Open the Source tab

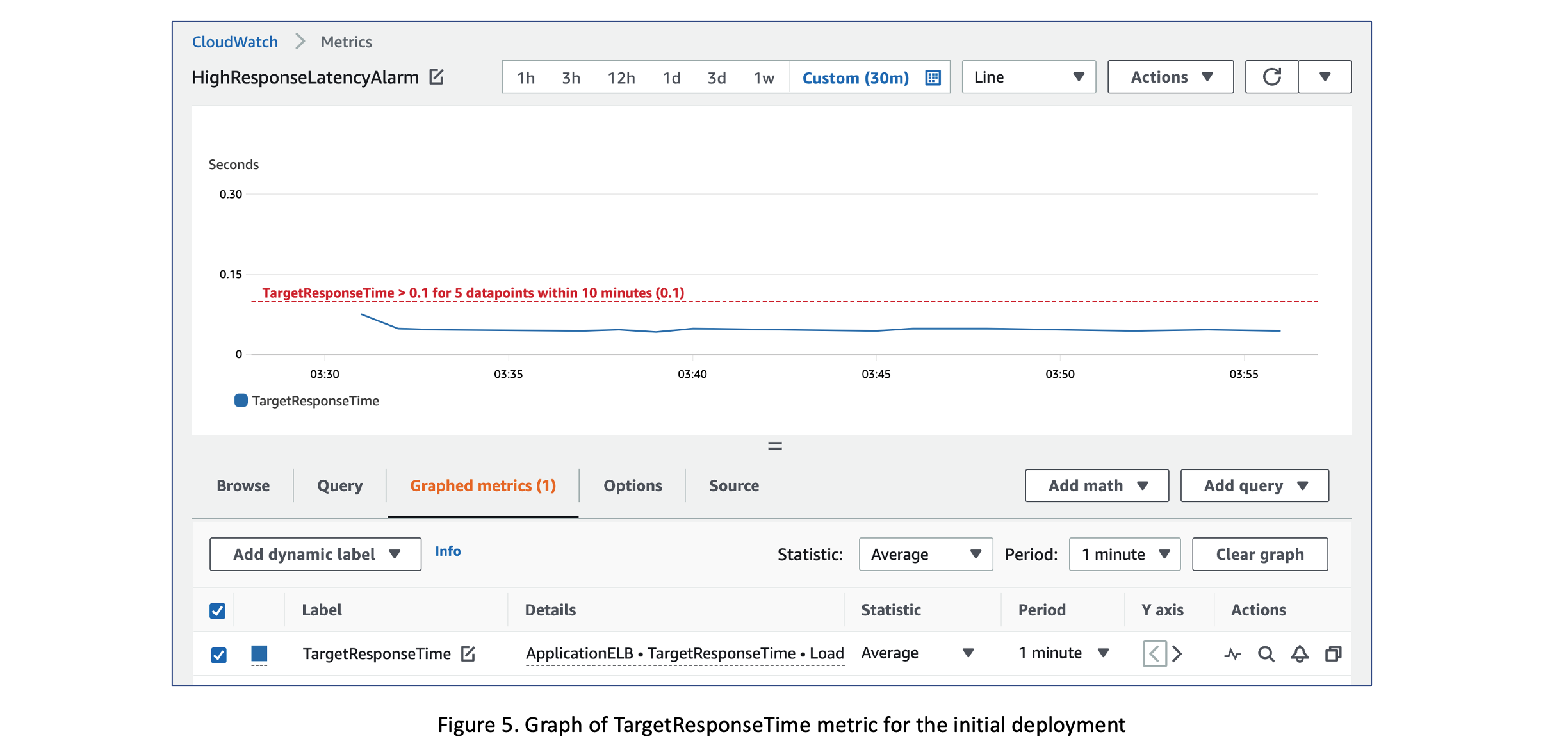(x=733, y=485)
